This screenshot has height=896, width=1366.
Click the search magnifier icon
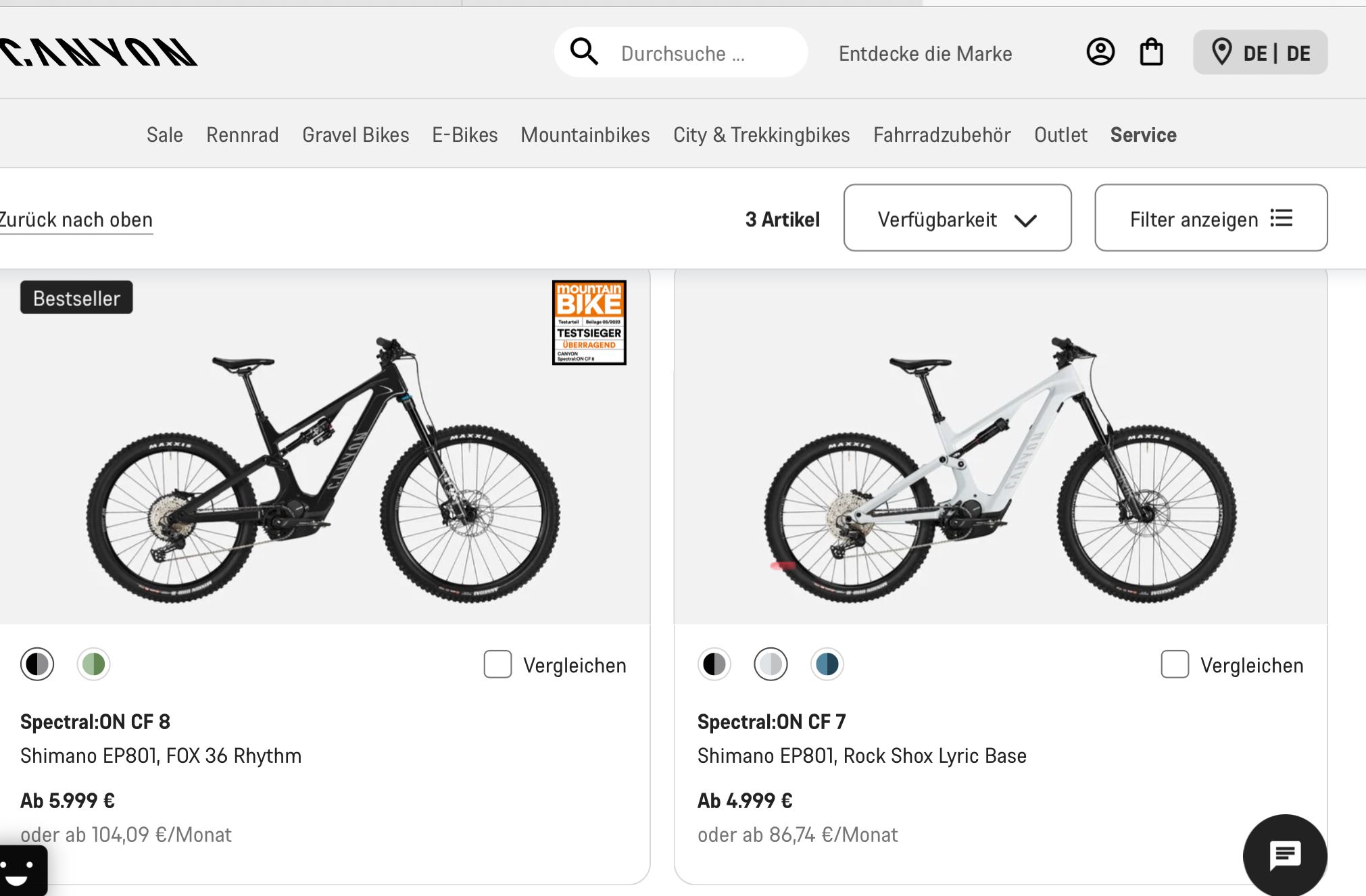click(584, 52)
